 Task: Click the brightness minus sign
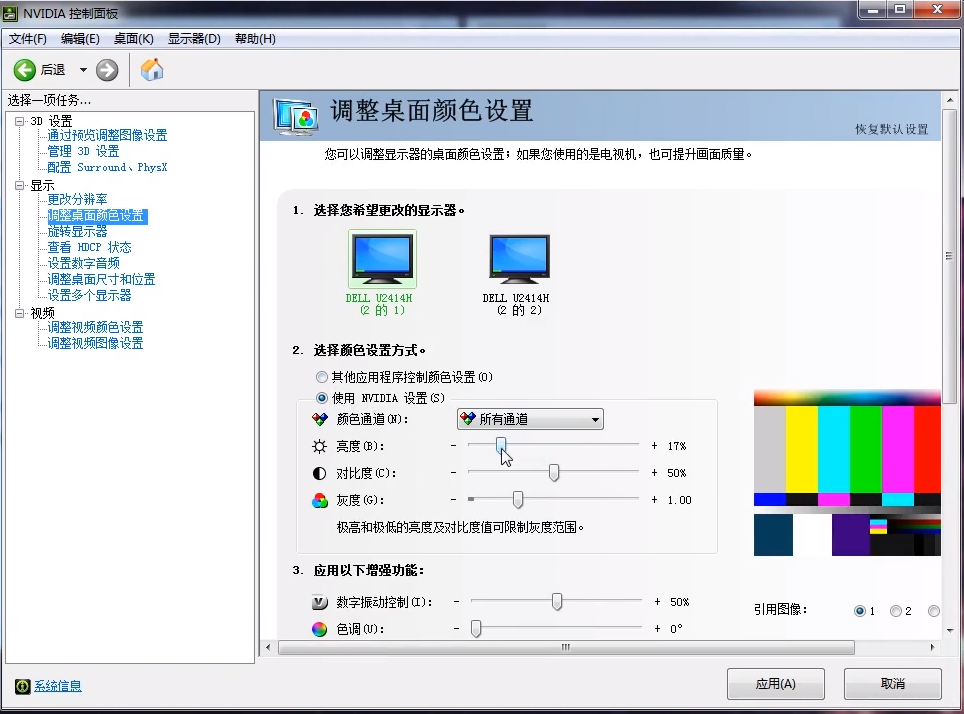click(454, 446)
